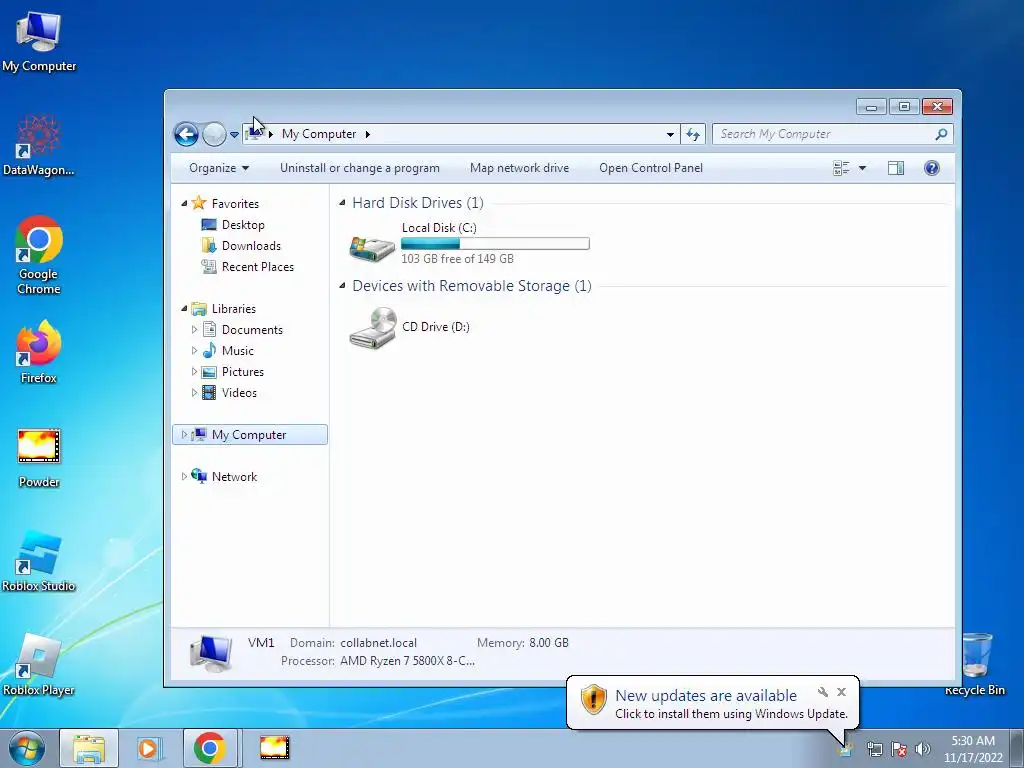Open the Recycle Bin on the desktop
Screen dimensions: 1024x768
click(x=974, y=664)
